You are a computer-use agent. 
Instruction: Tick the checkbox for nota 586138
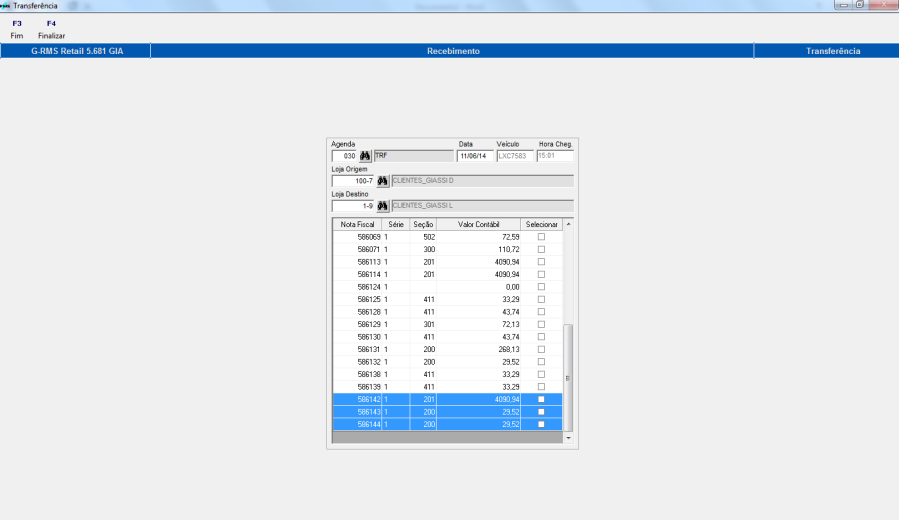coord(541,374)
